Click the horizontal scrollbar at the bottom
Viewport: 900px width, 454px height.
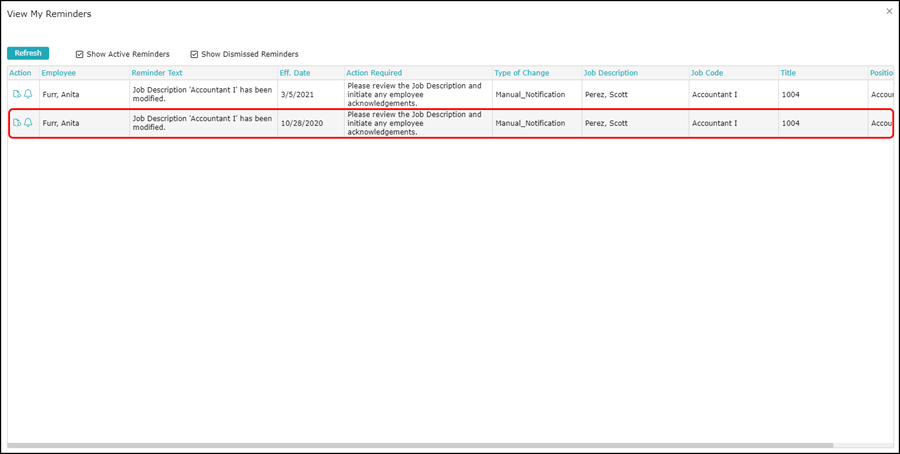click(420, 445)
